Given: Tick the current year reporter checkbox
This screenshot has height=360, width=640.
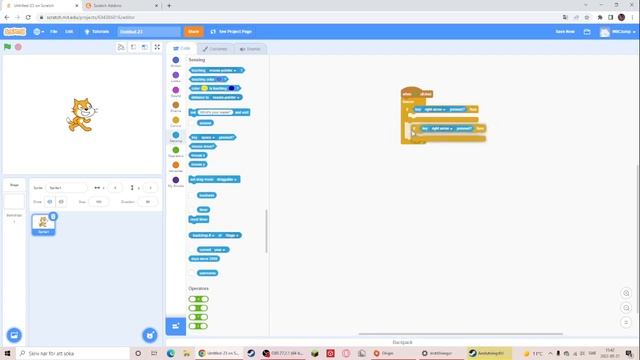Looking at the screenshot, I should click(x=192, y=249).
